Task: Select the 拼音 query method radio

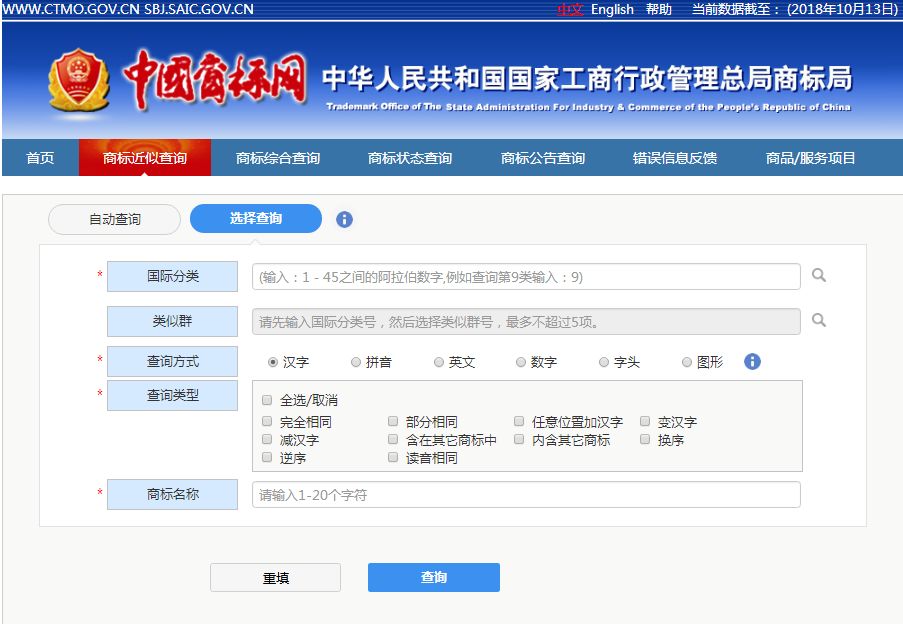Action: (356, 362)
